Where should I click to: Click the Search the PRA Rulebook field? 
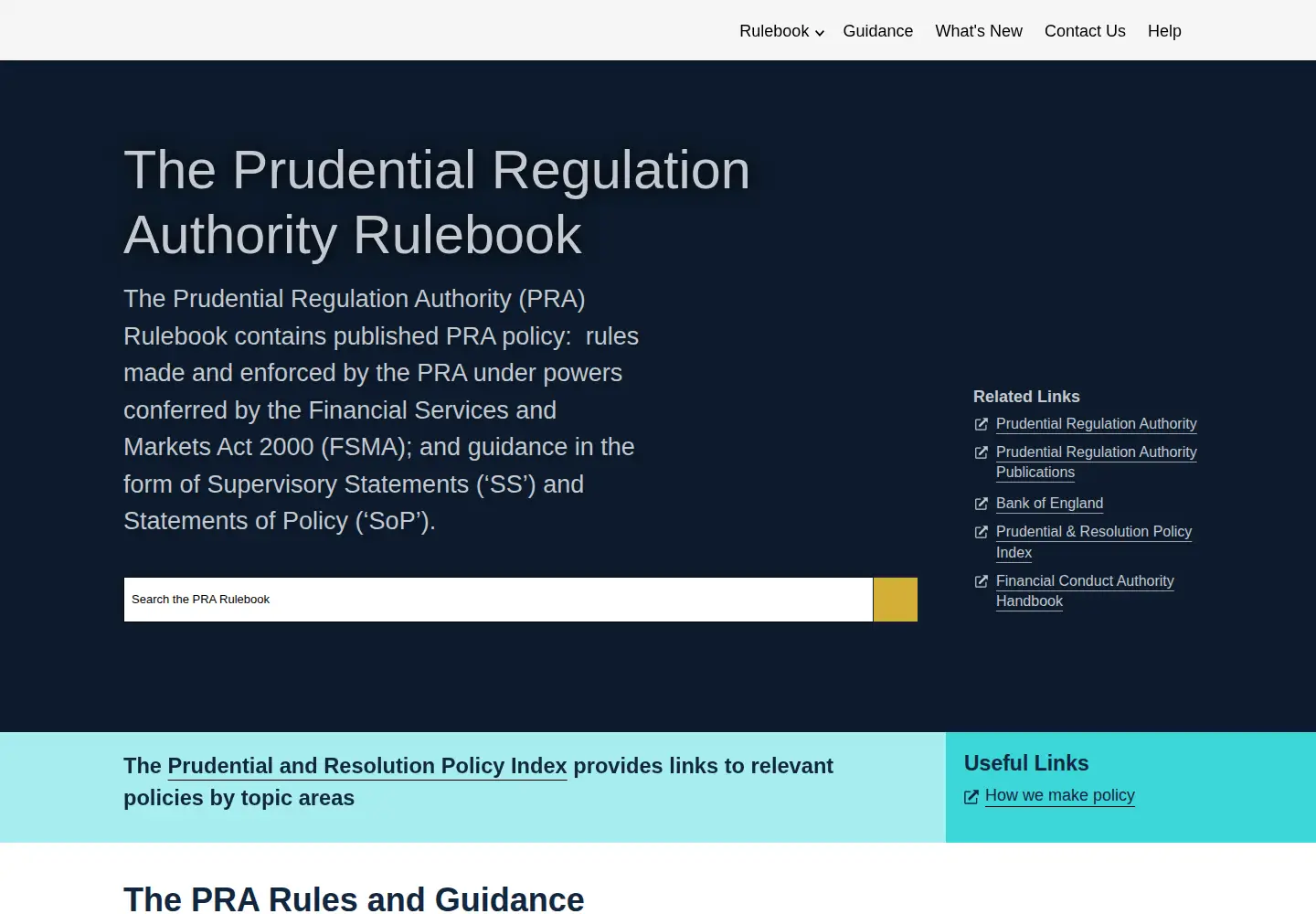(x=498, y=600)
